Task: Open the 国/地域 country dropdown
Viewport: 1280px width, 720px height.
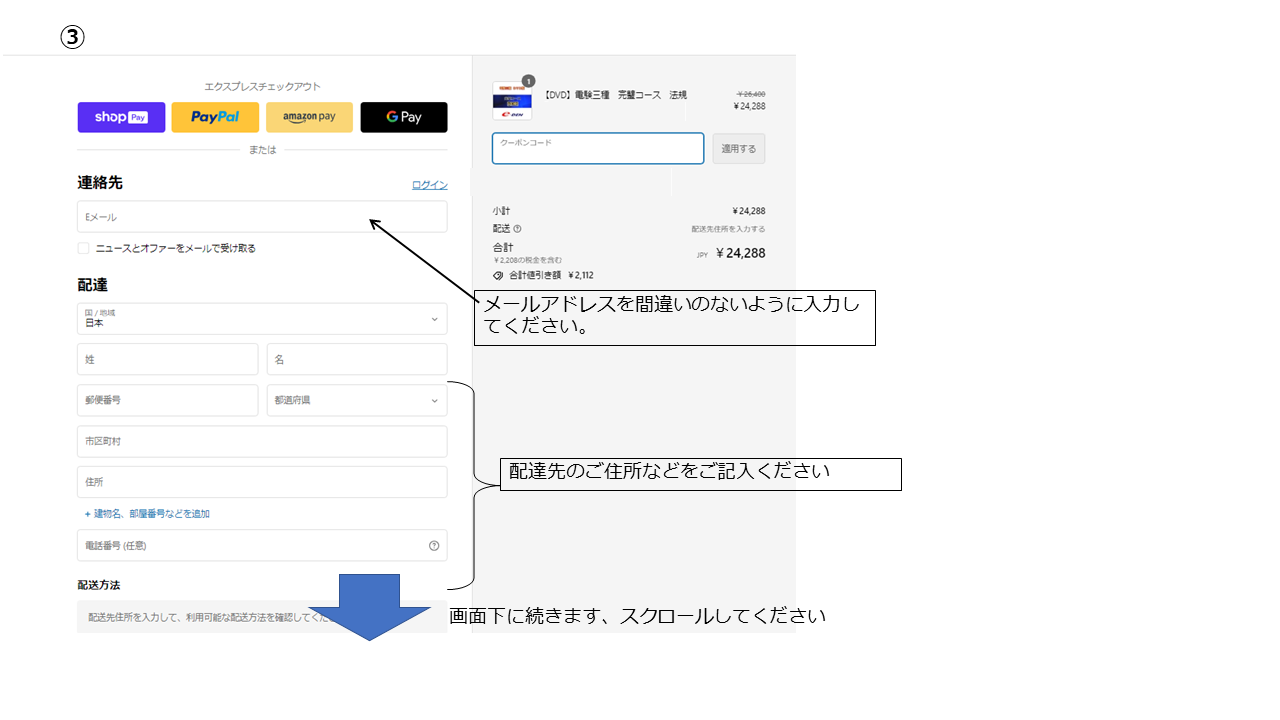Action: pyautogui.click(x=262, y=319)
